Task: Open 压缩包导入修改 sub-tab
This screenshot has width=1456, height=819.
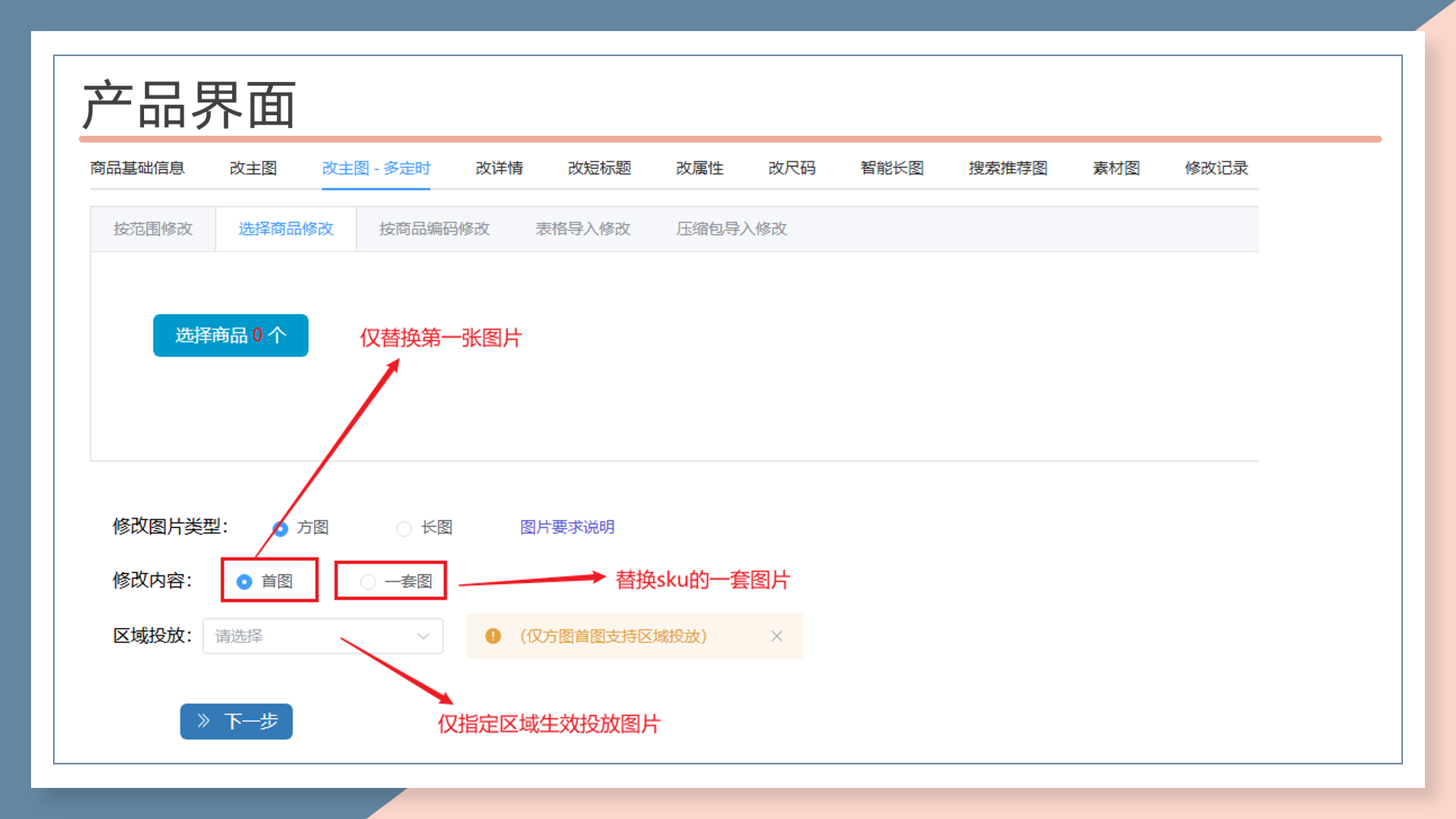Action: point(731,229)
